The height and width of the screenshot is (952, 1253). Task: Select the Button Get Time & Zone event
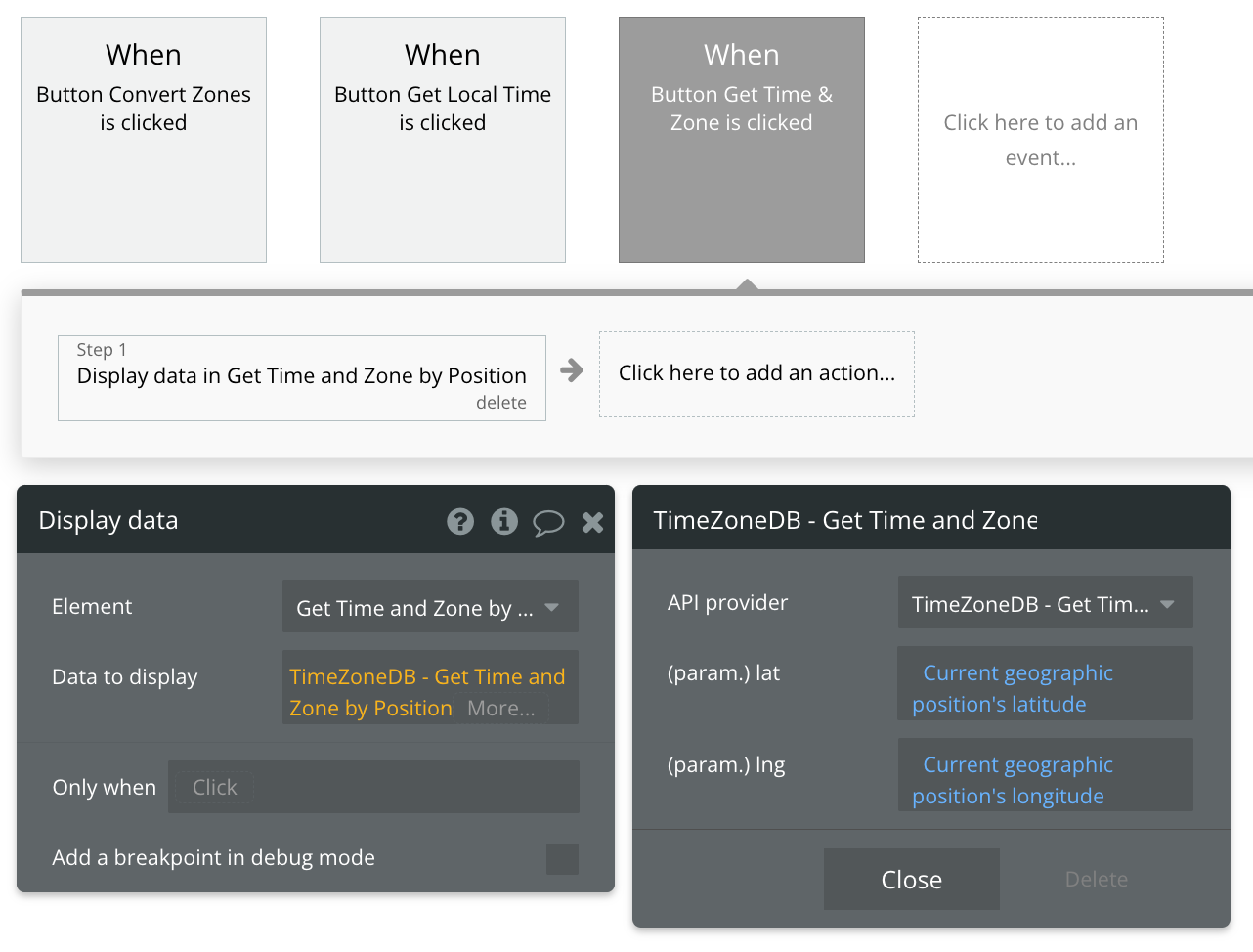coord(742,140)
